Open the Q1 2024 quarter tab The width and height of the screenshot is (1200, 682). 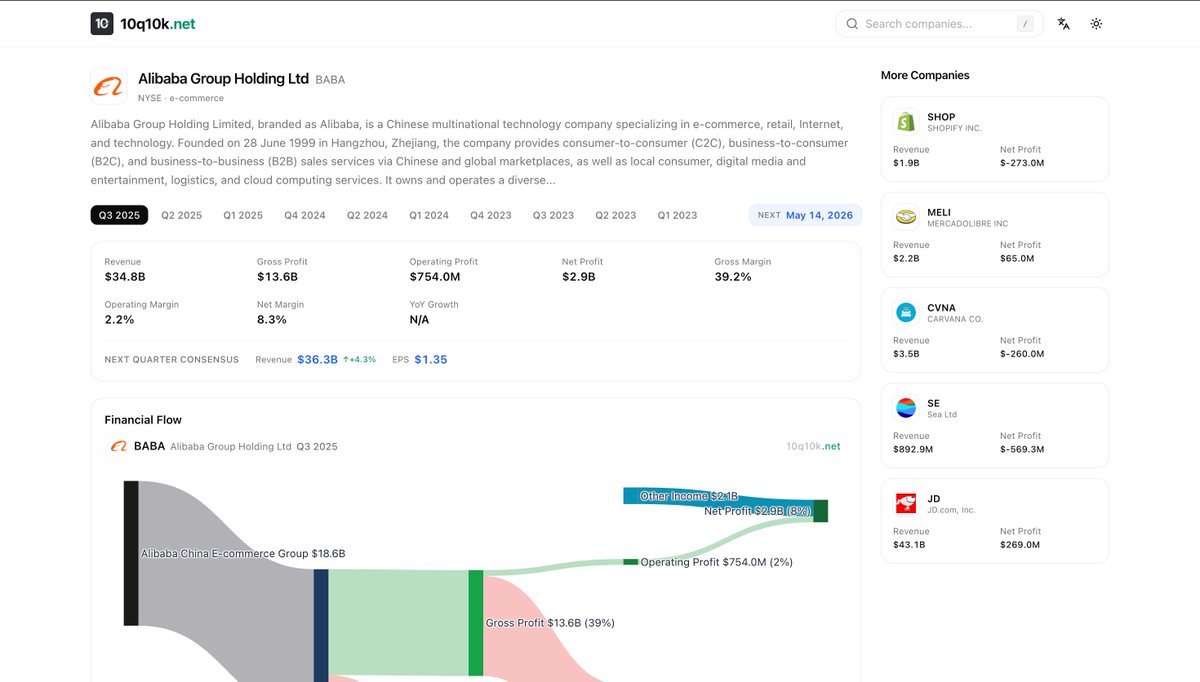(x=429, y=215)
